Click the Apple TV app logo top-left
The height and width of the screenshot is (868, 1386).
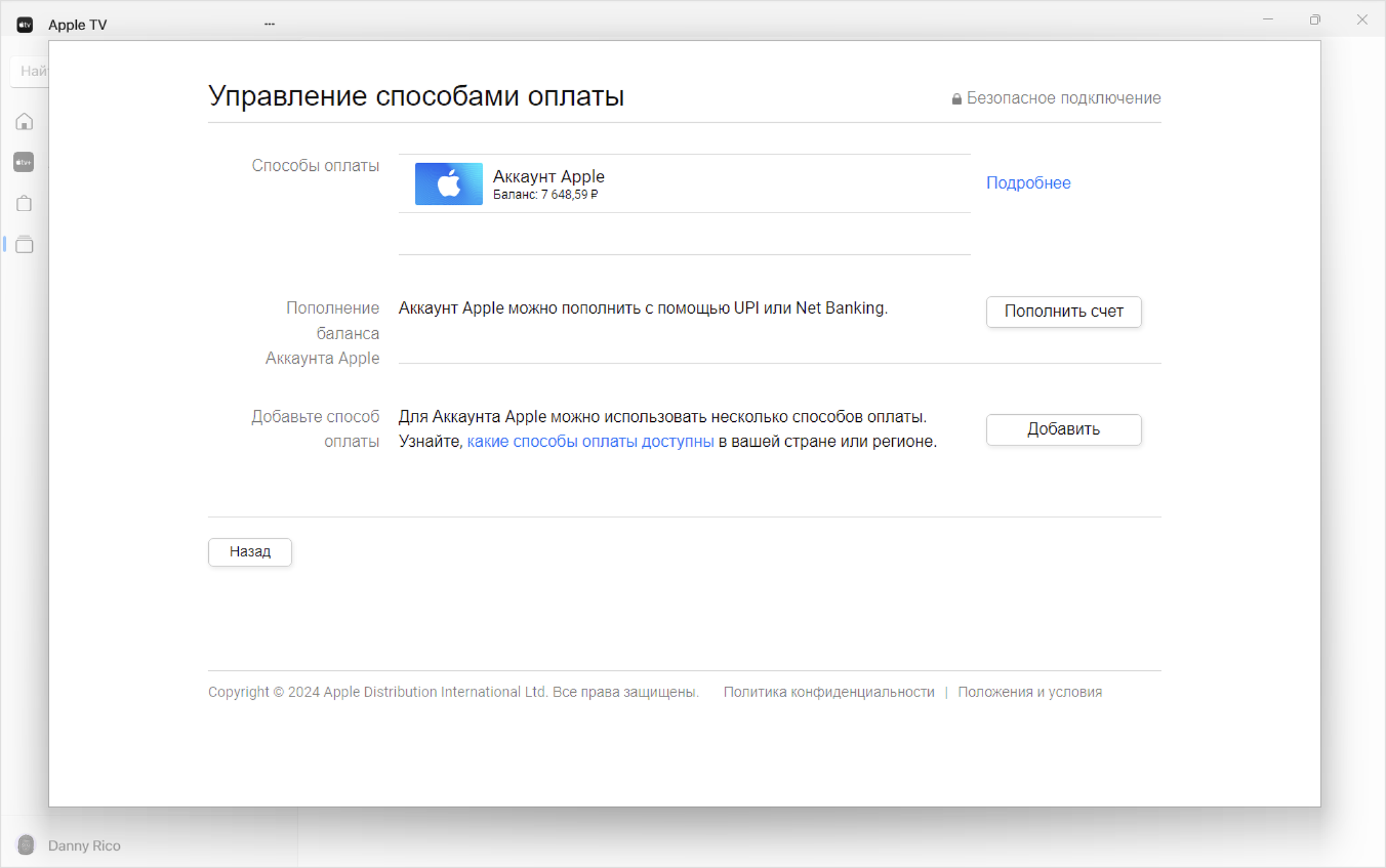click(24, 24)
